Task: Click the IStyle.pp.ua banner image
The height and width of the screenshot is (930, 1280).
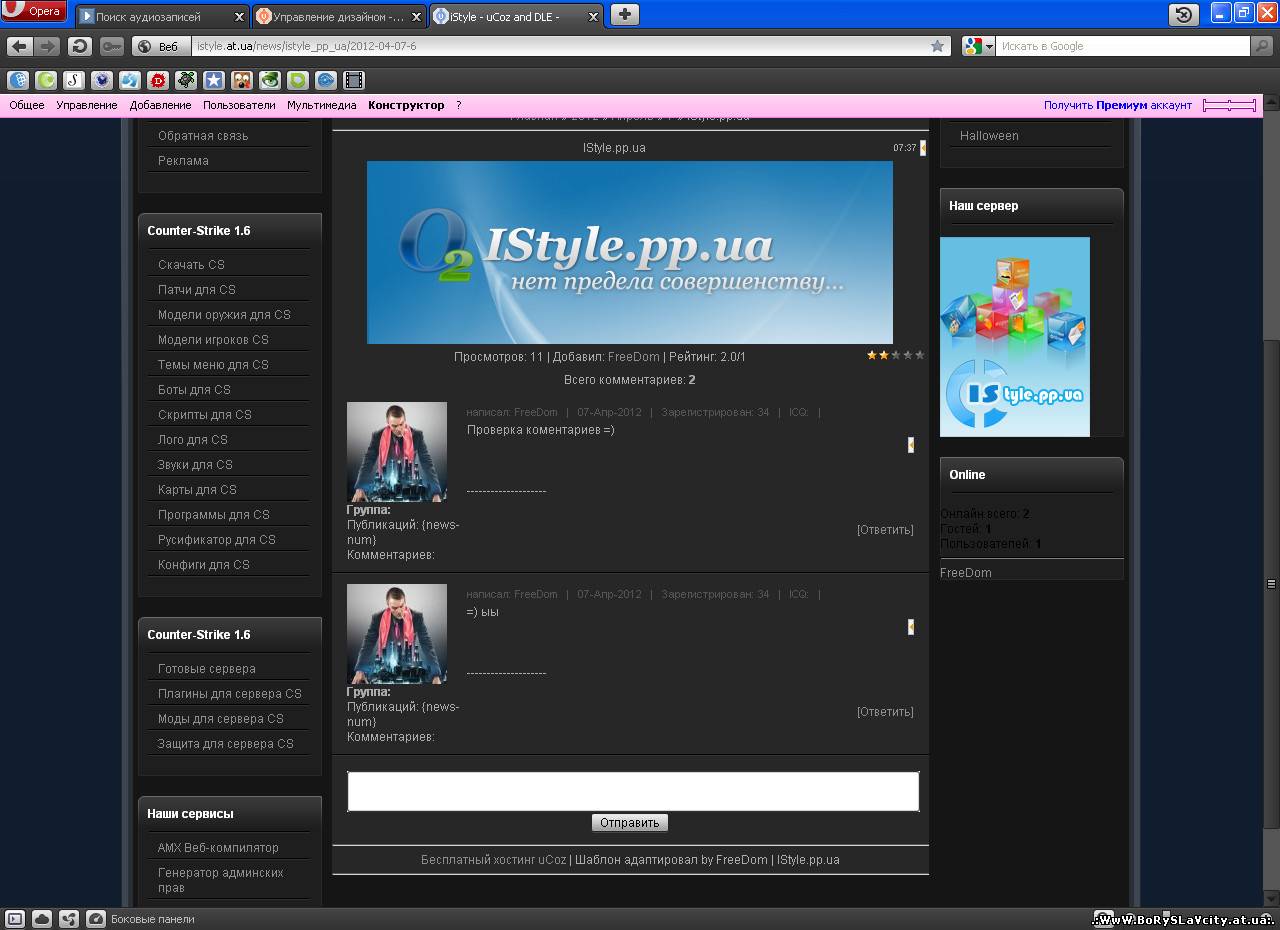Action: tap(630, 252)
